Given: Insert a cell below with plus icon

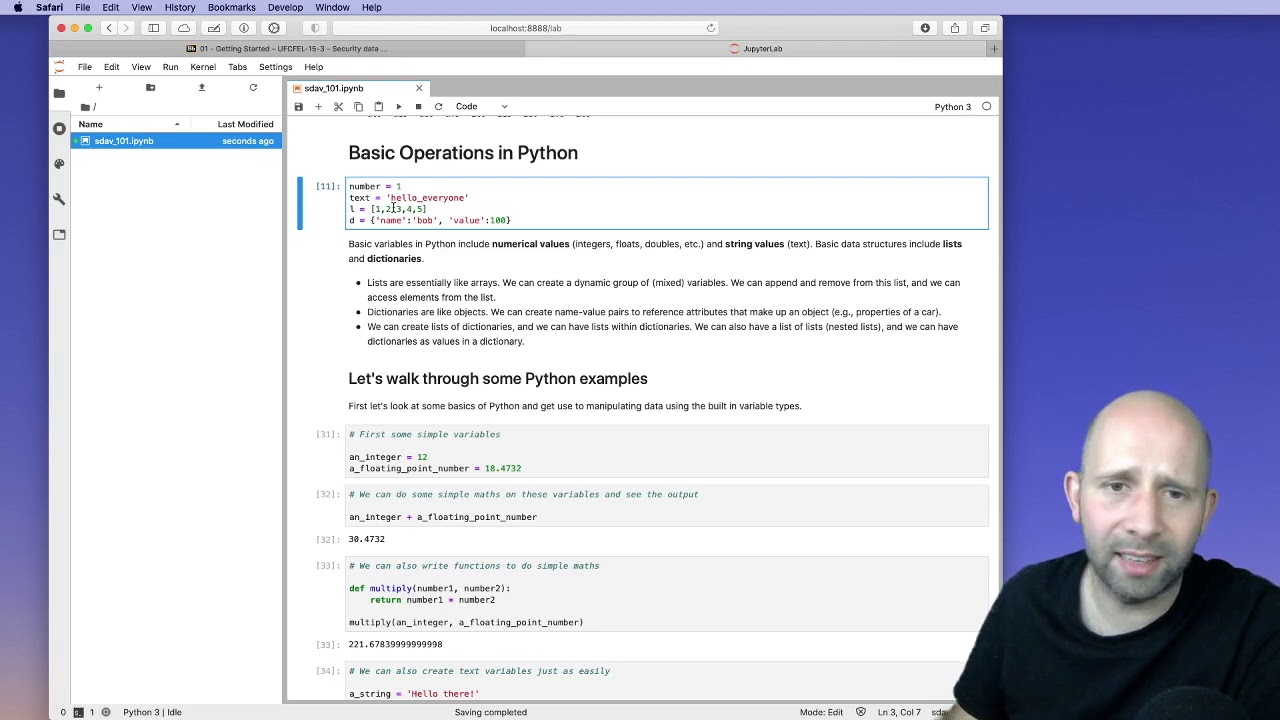Looking at the screenshot, I should 318,106.
